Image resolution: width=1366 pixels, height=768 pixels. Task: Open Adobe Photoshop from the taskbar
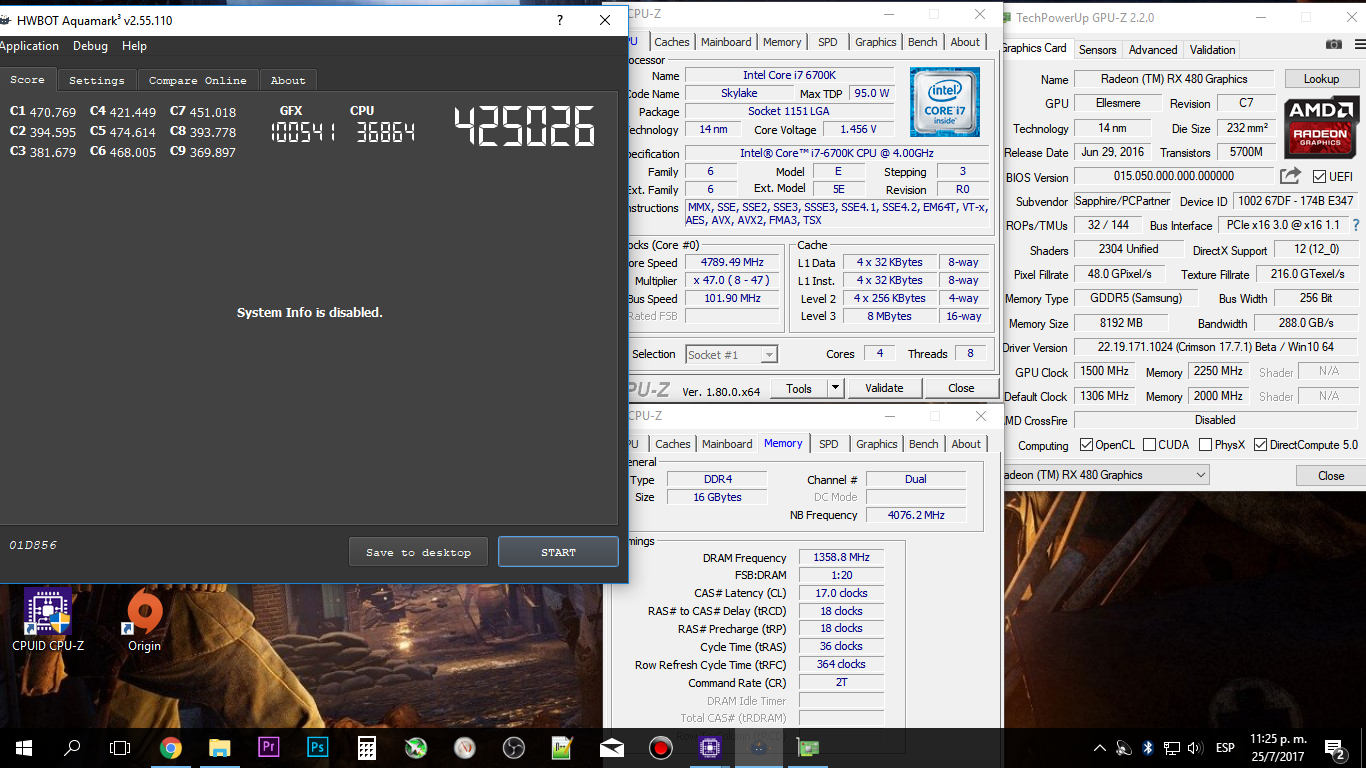pos(317,747)
